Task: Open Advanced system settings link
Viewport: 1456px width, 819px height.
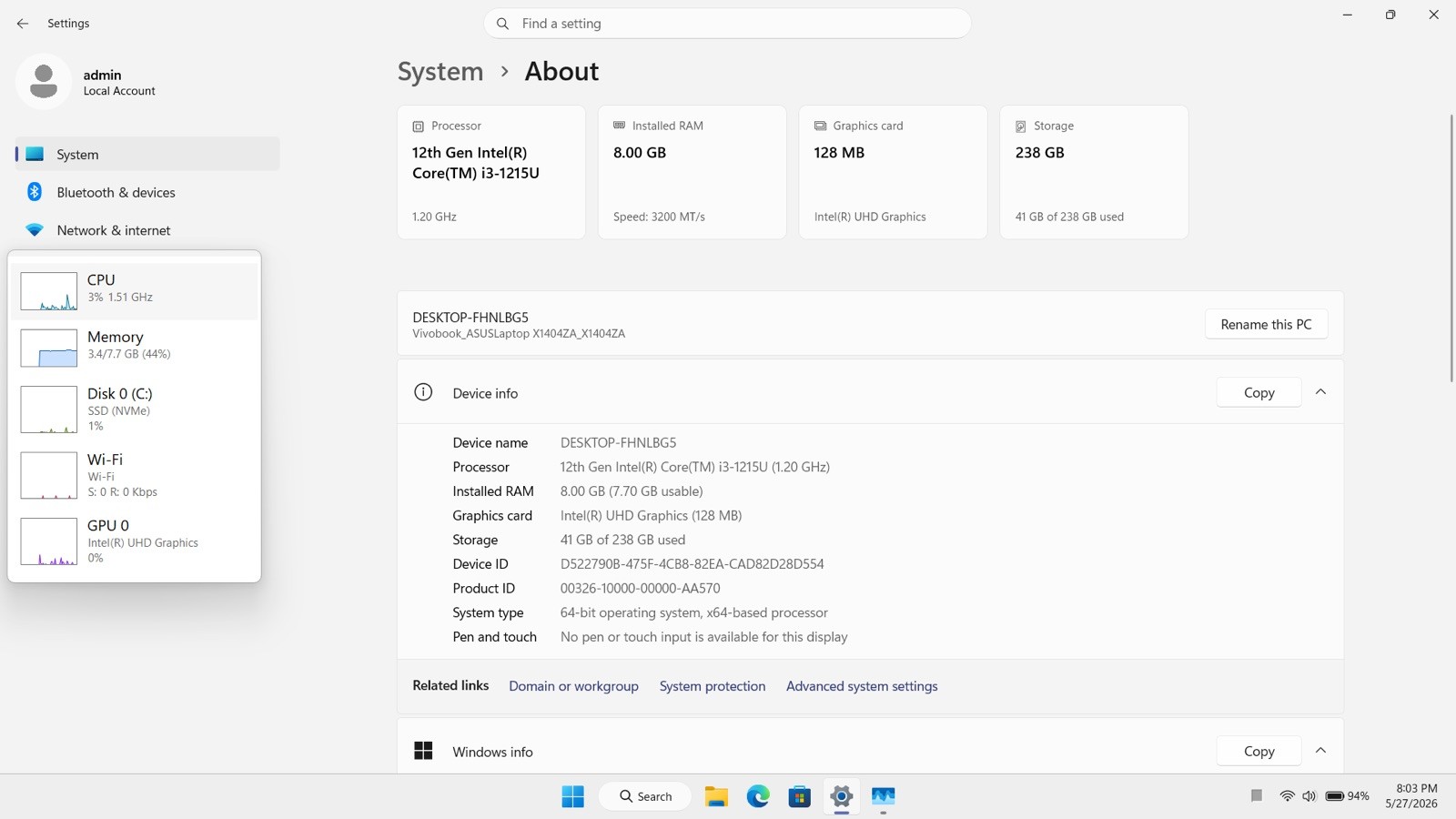Action: click(862, 686)
